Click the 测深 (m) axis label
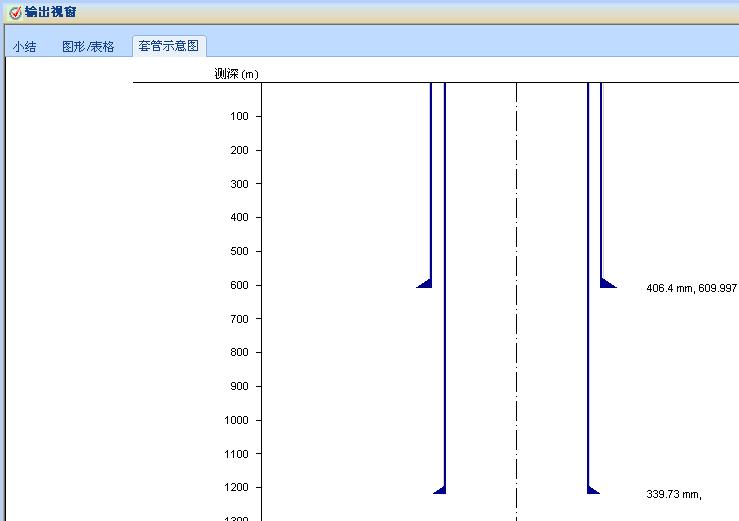 (x=236, y=74)
